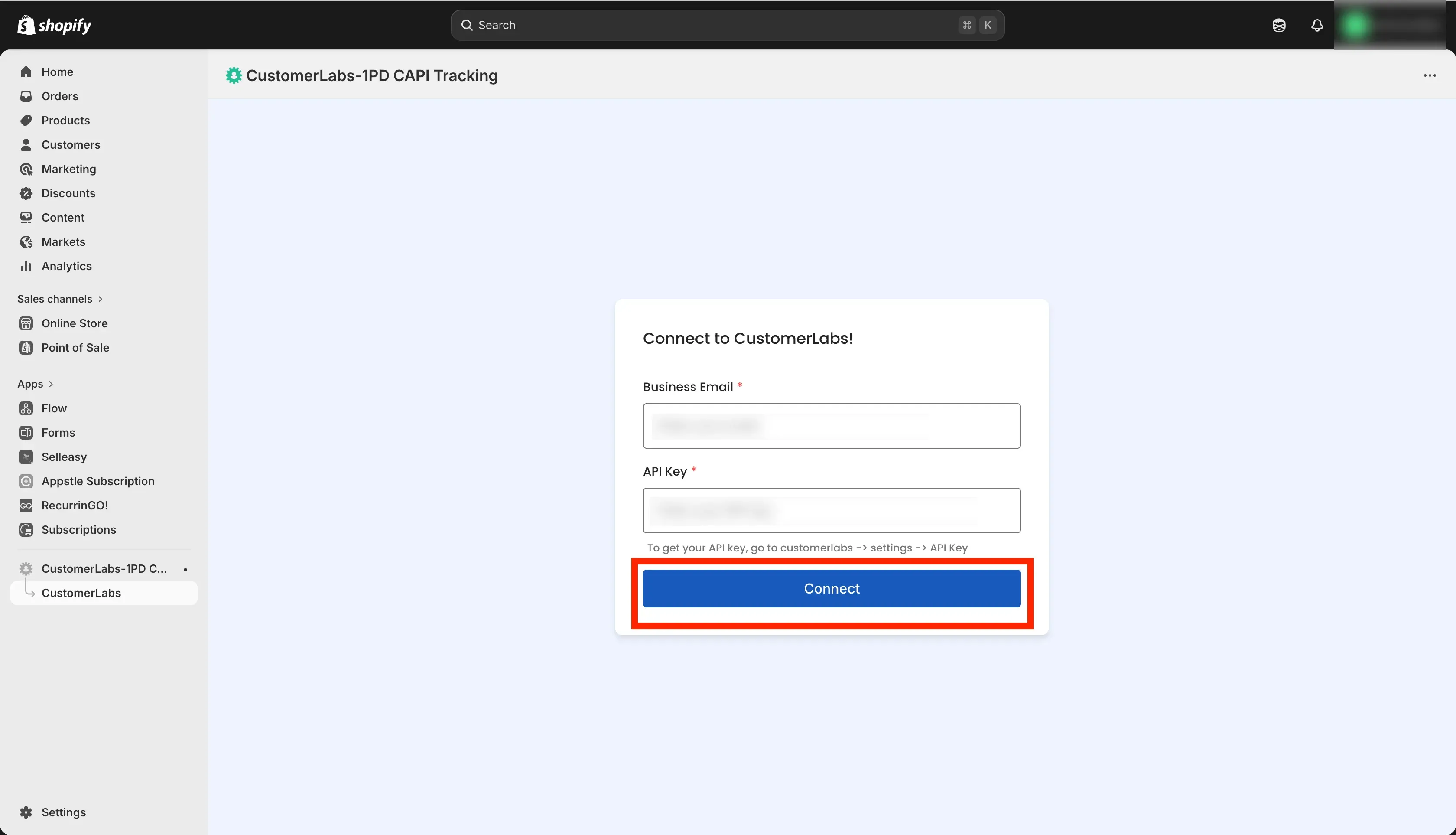Open the store account menu

[1390, 25]
